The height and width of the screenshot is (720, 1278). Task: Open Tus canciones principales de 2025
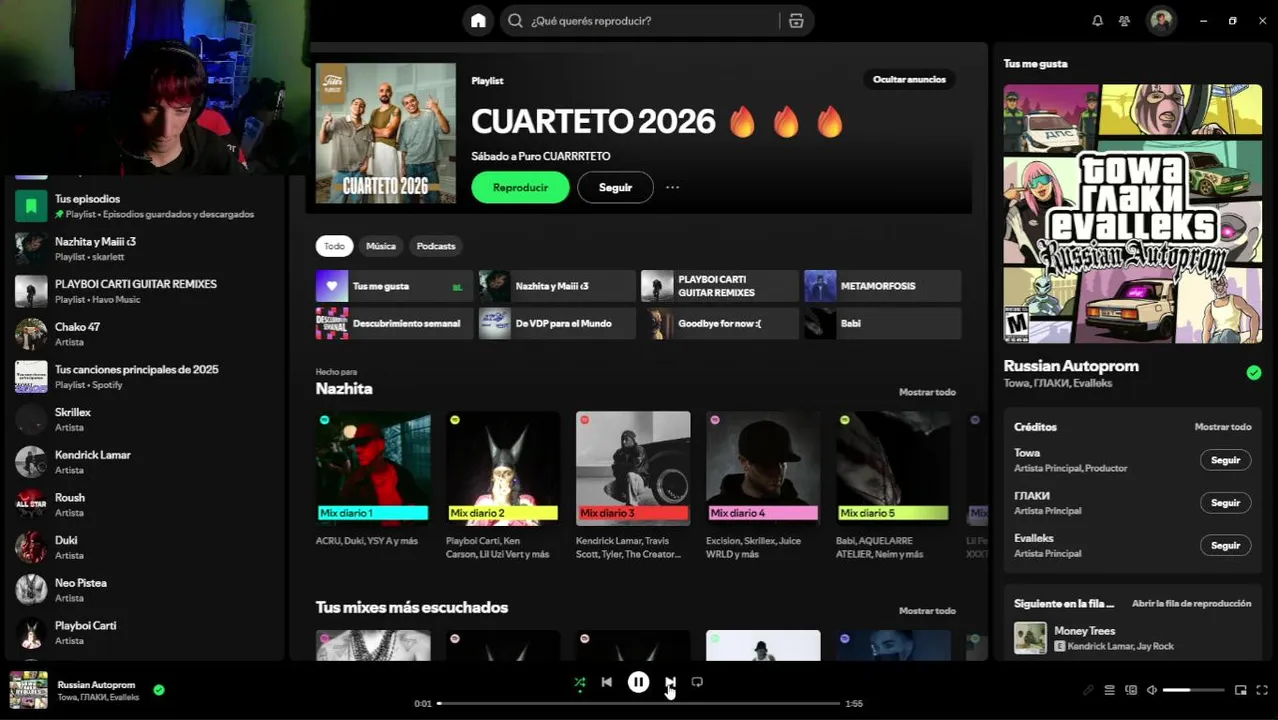pyautogui.click(x=145, y=377)
